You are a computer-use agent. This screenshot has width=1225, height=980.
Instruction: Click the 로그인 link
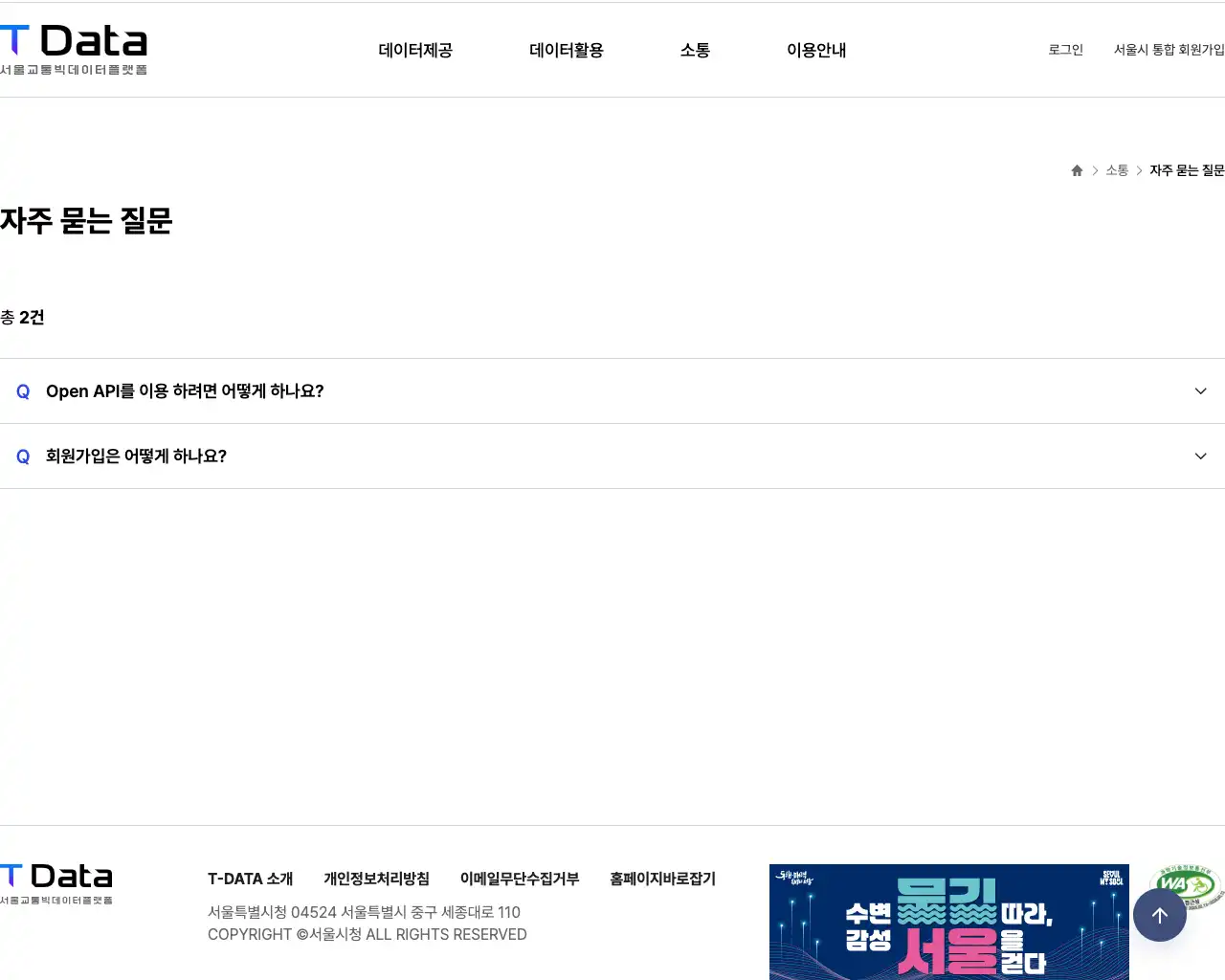pos(1064,50)
